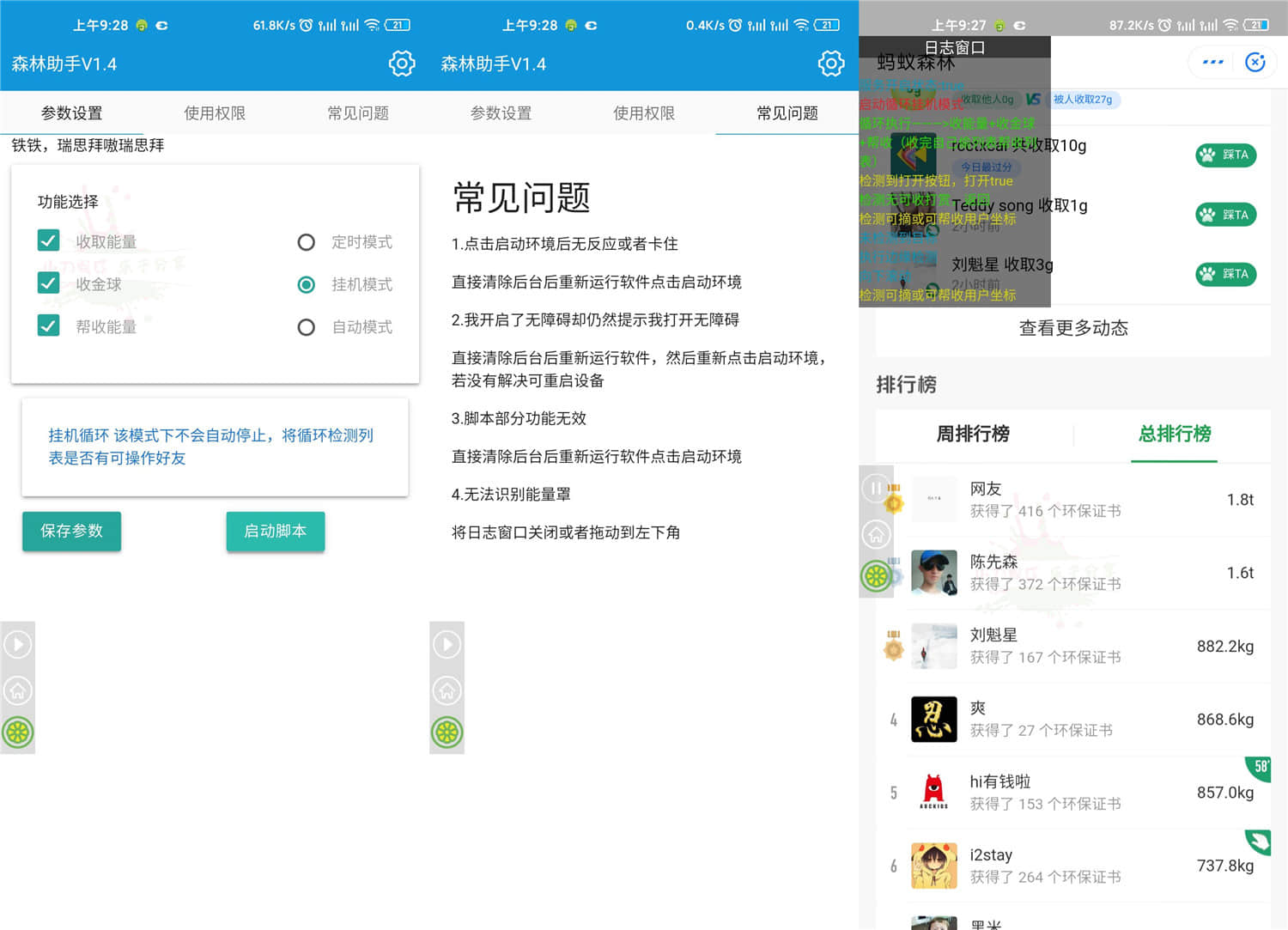The width and height of the screenshot is (1288, 930).
Task: Tap the floating home icon beneath the pause button
Action: pos(875,535)
